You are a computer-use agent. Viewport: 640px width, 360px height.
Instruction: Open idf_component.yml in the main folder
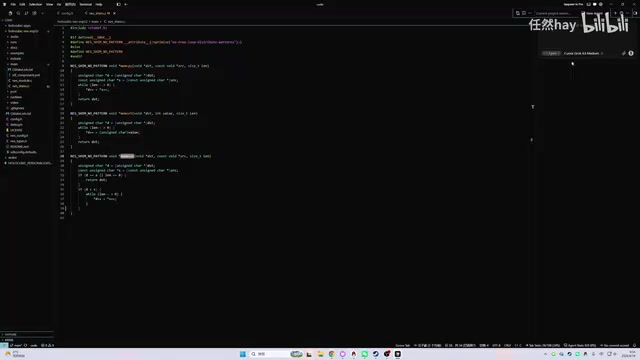[26, 75]
